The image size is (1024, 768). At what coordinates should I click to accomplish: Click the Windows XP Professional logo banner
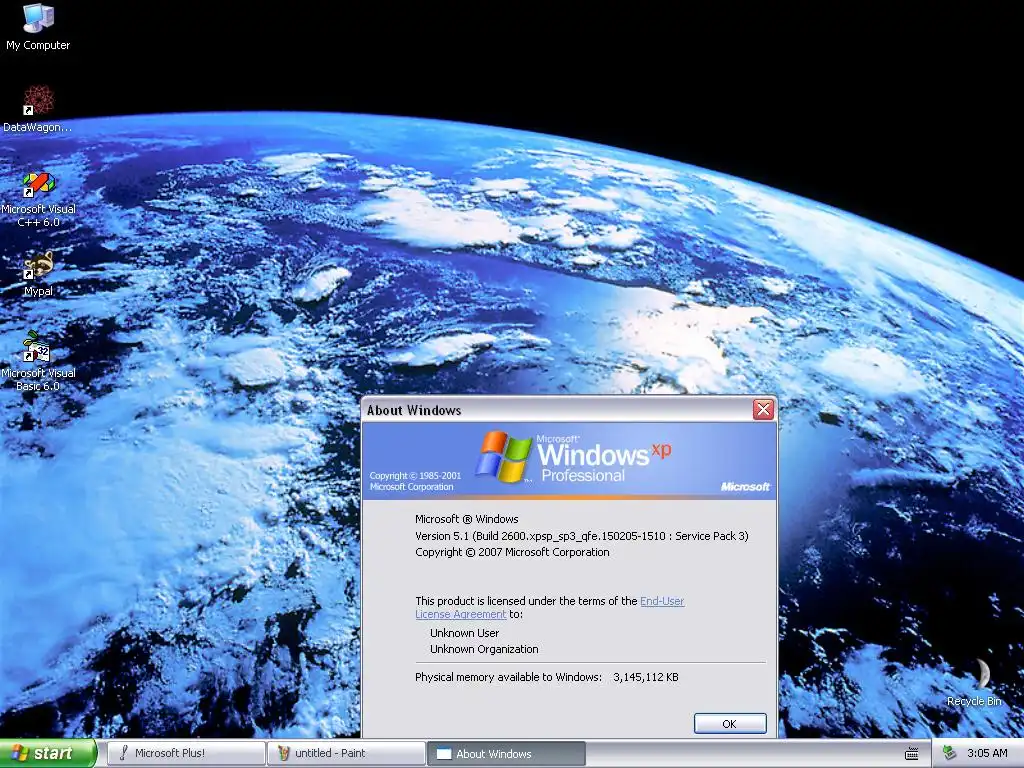tap(569, 461)
